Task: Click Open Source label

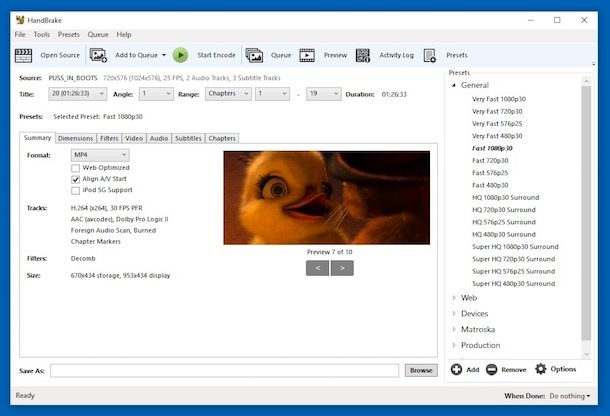Action: pos(60,55)
